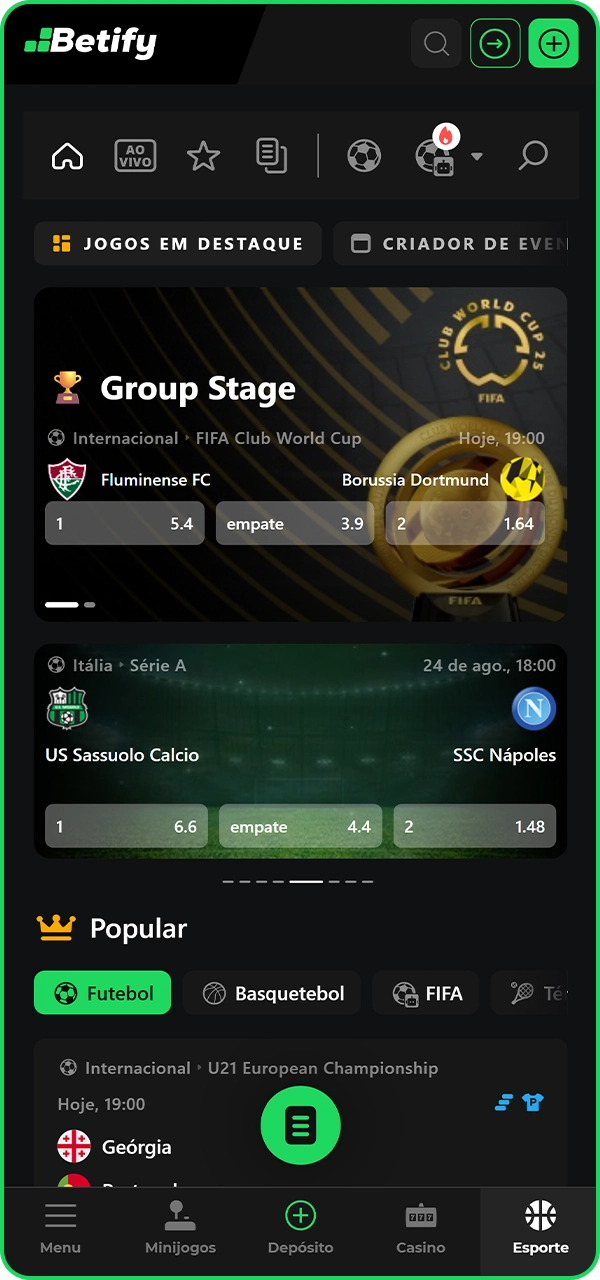Screen dimensions: 600x1280
Task: Expand the sports dropdown arrow next to the flame icon
Action: click(x=477, y=156)
